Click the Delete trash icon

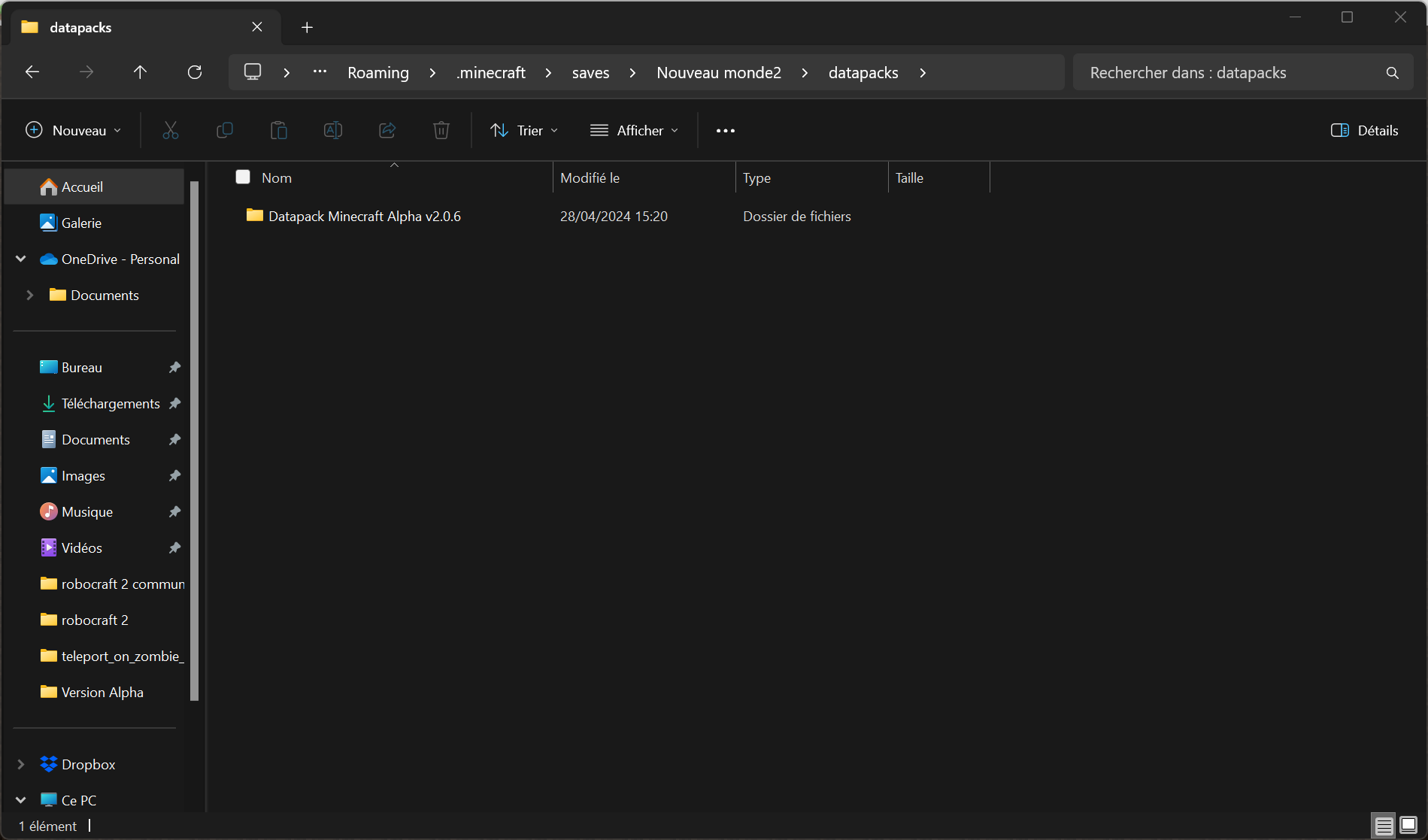(441, 130)
